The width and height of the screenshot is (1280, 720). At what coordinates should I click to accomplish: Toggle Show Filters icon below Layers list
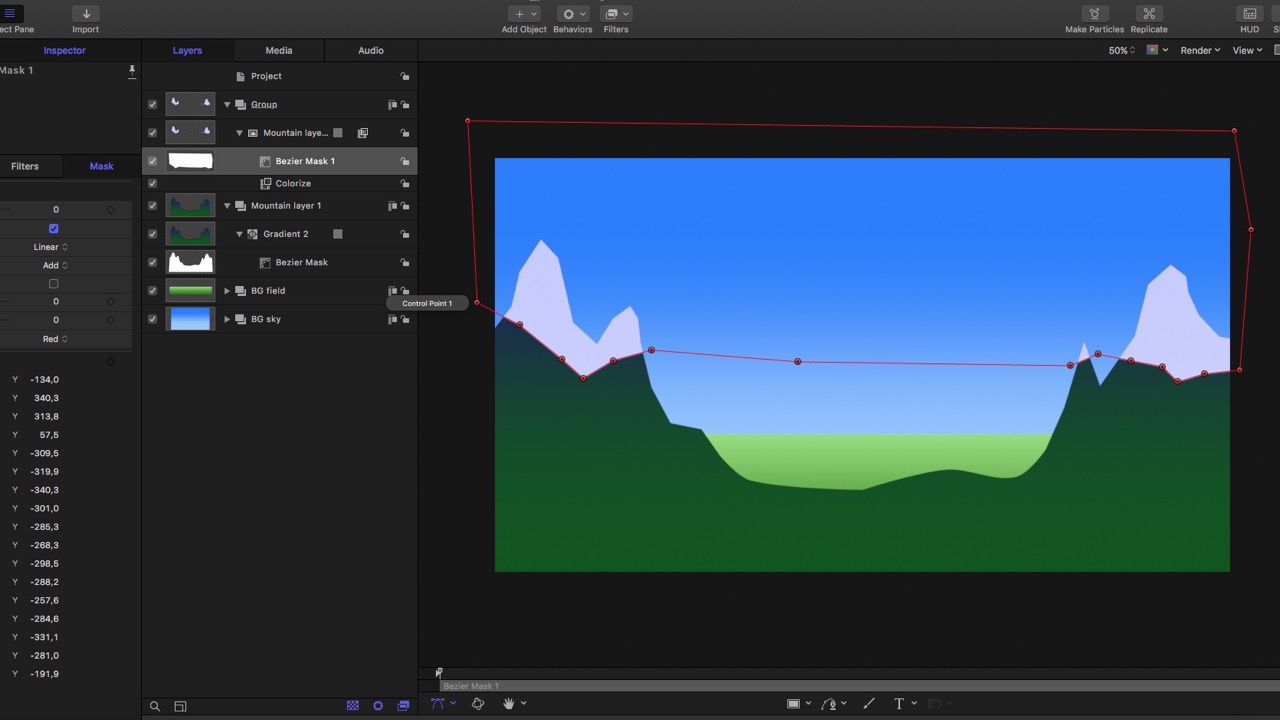403,706
